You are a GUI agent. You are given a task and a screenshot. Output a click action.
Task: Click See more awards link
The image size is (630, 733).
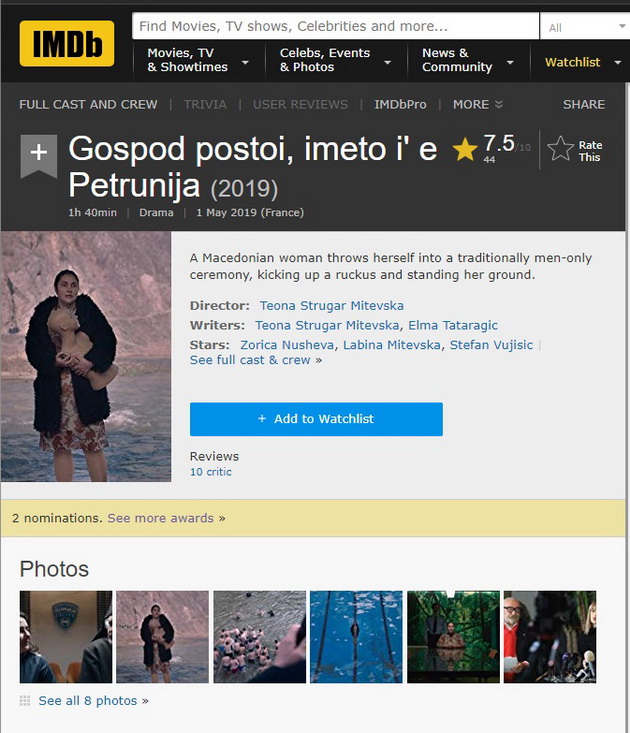click(166, 518)
